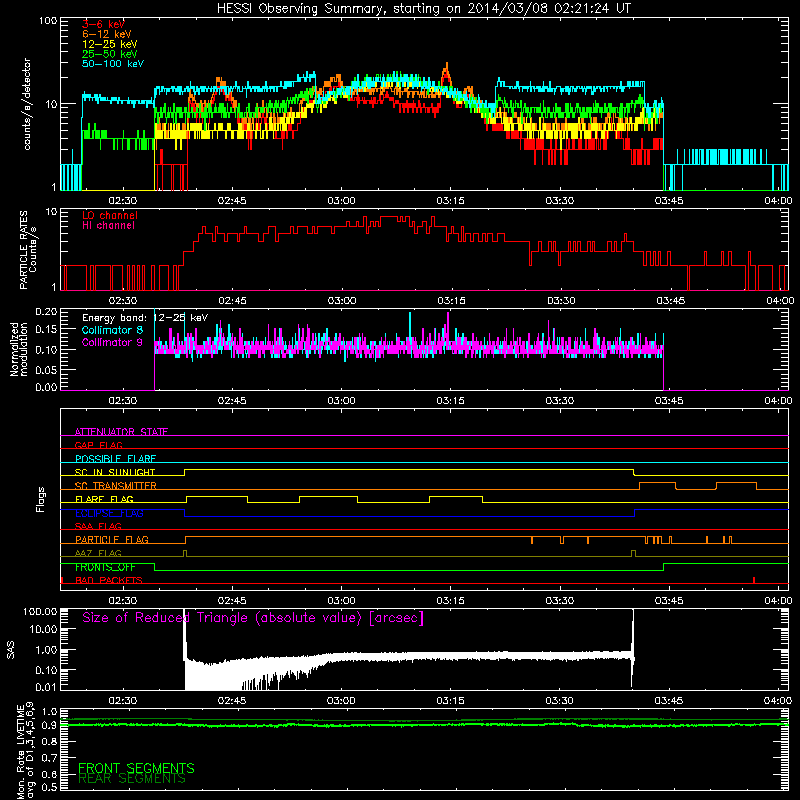Click the Normalized modulation axis label
The image size is (800, 800).
click(18, 349)
